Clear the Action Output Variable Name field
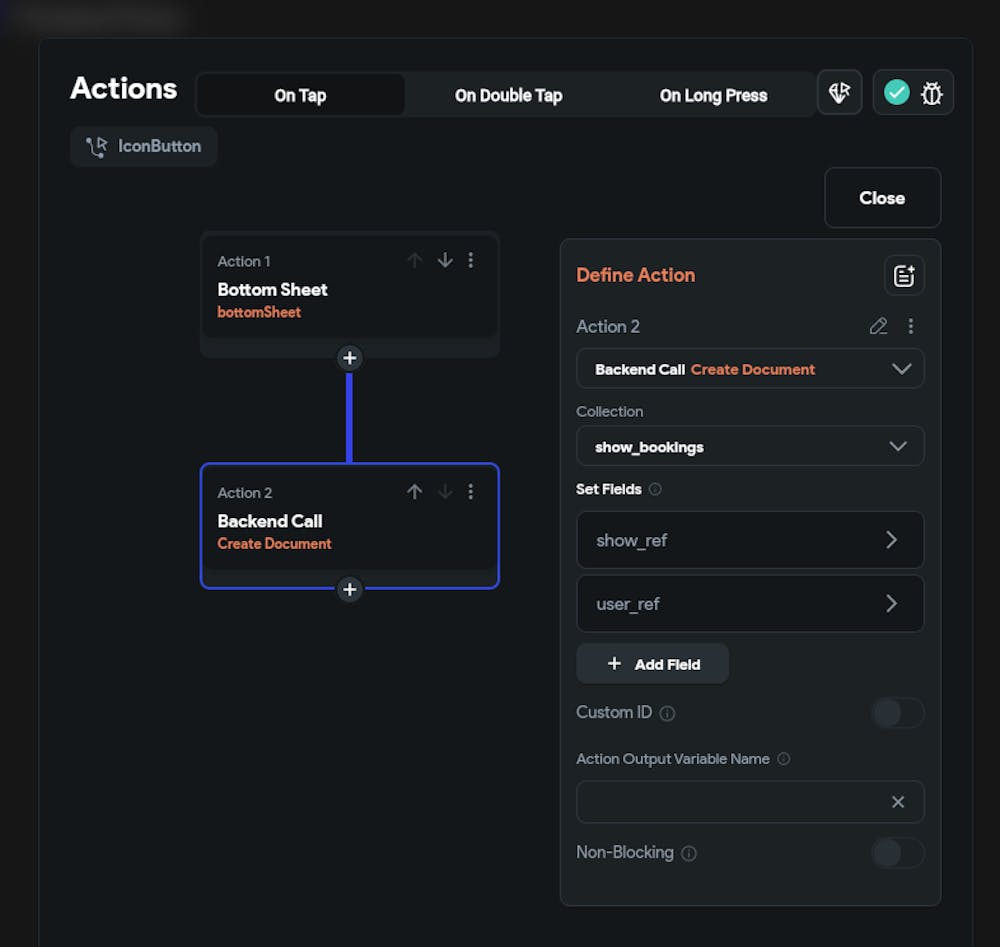This screenshot has width=1000, height=947. [x=897, y=801]
